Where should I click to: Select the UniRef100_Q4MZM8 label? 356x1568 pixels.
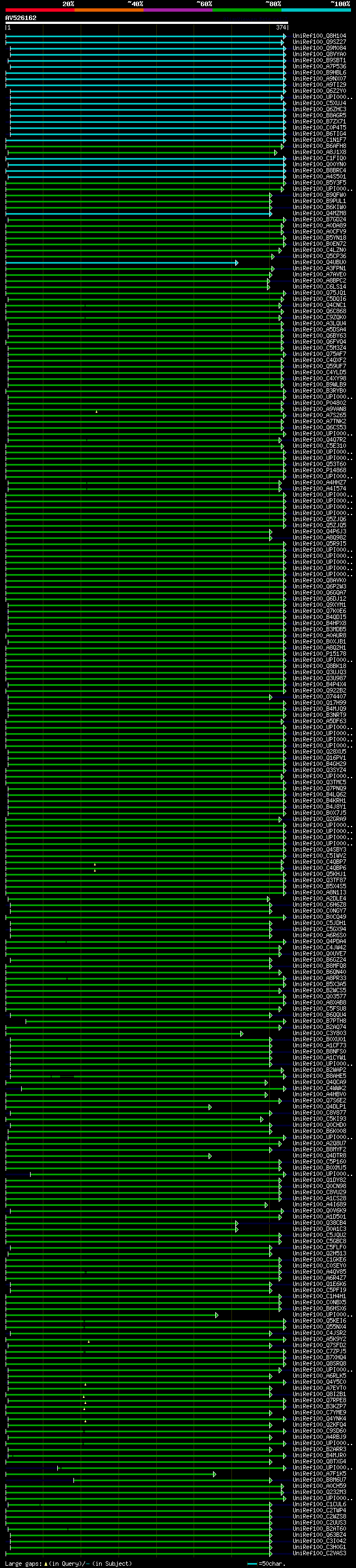pos(319,213)
